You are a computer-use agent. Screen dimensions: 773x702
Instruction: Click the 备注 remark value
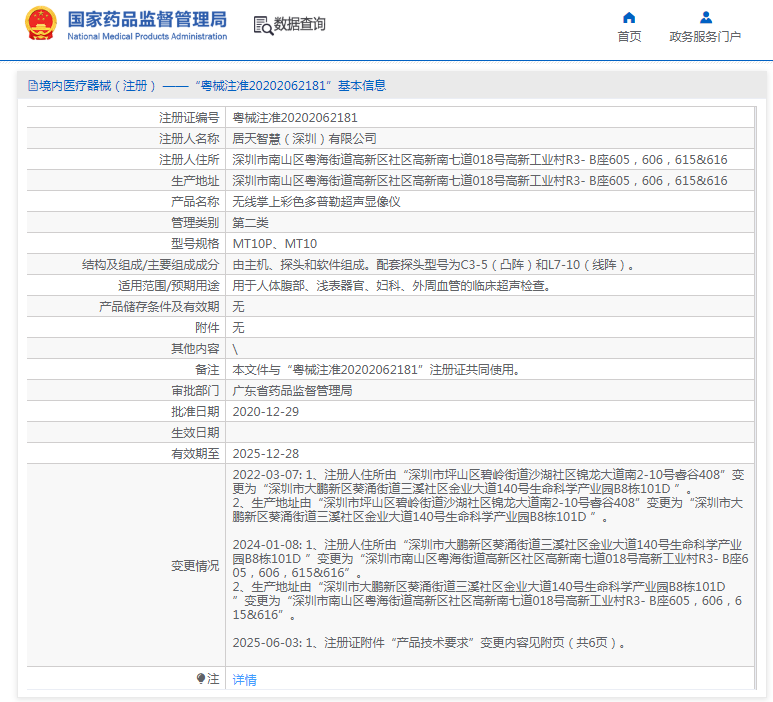pos(377,370)
